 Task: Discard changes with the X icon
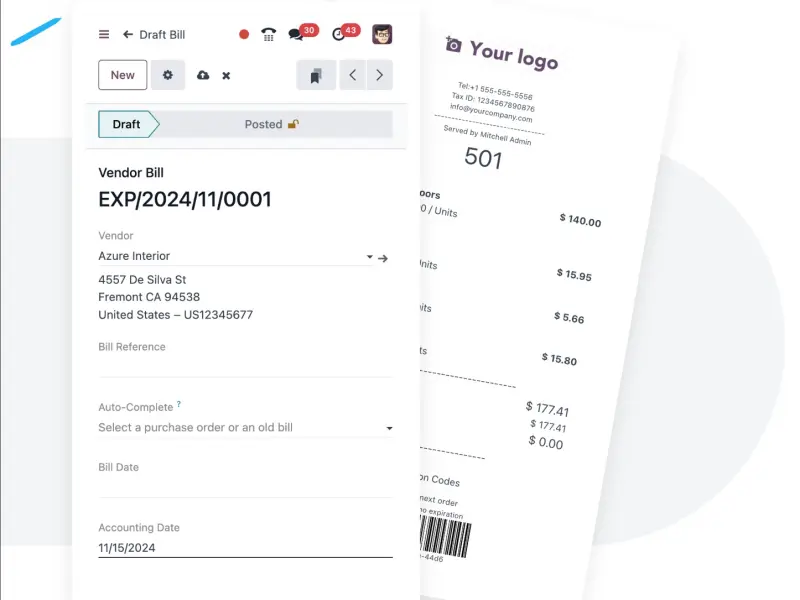point(226,75)
